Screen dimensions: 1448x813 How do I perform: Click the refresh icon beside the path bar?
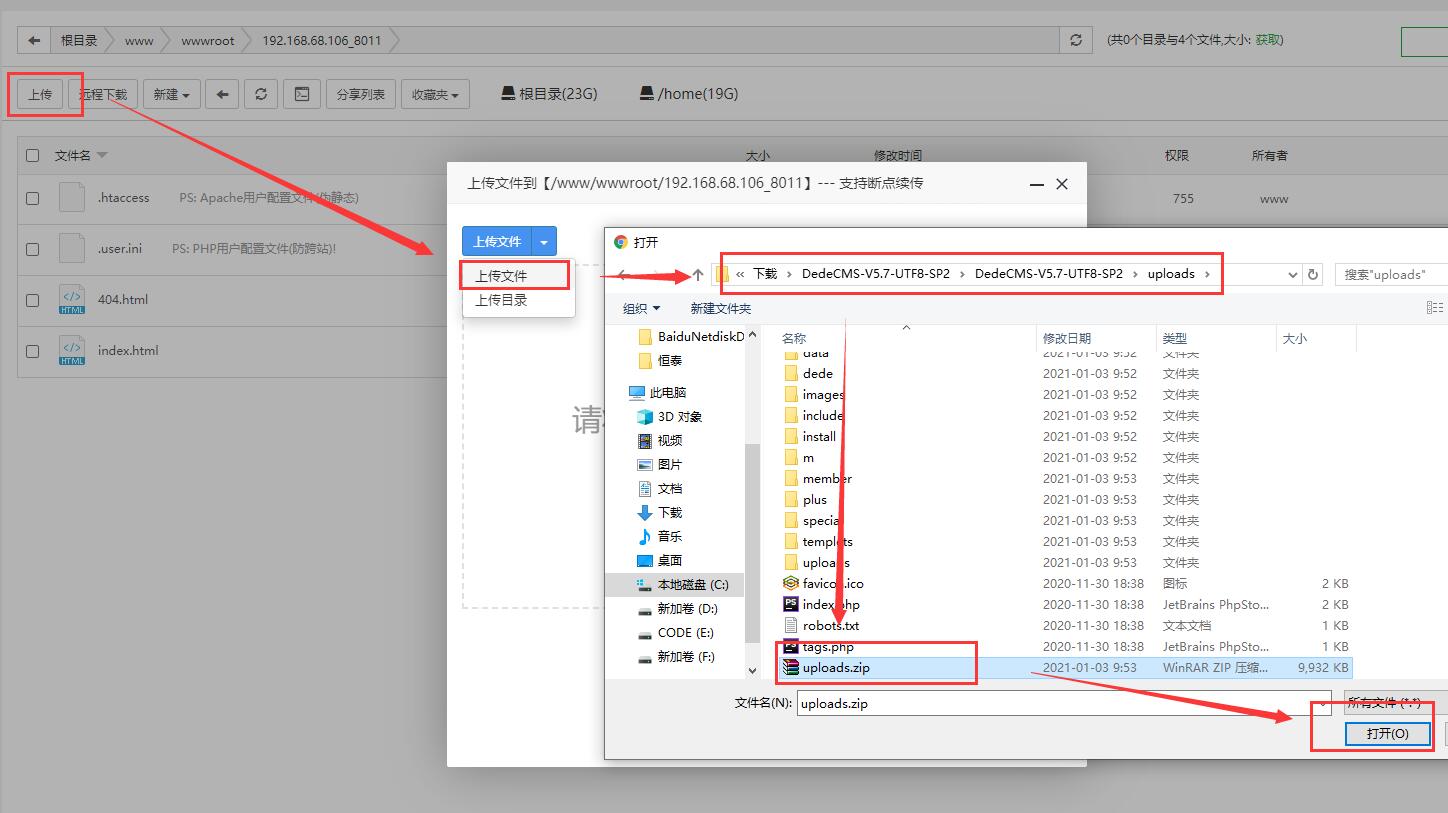click(1312, 273)
